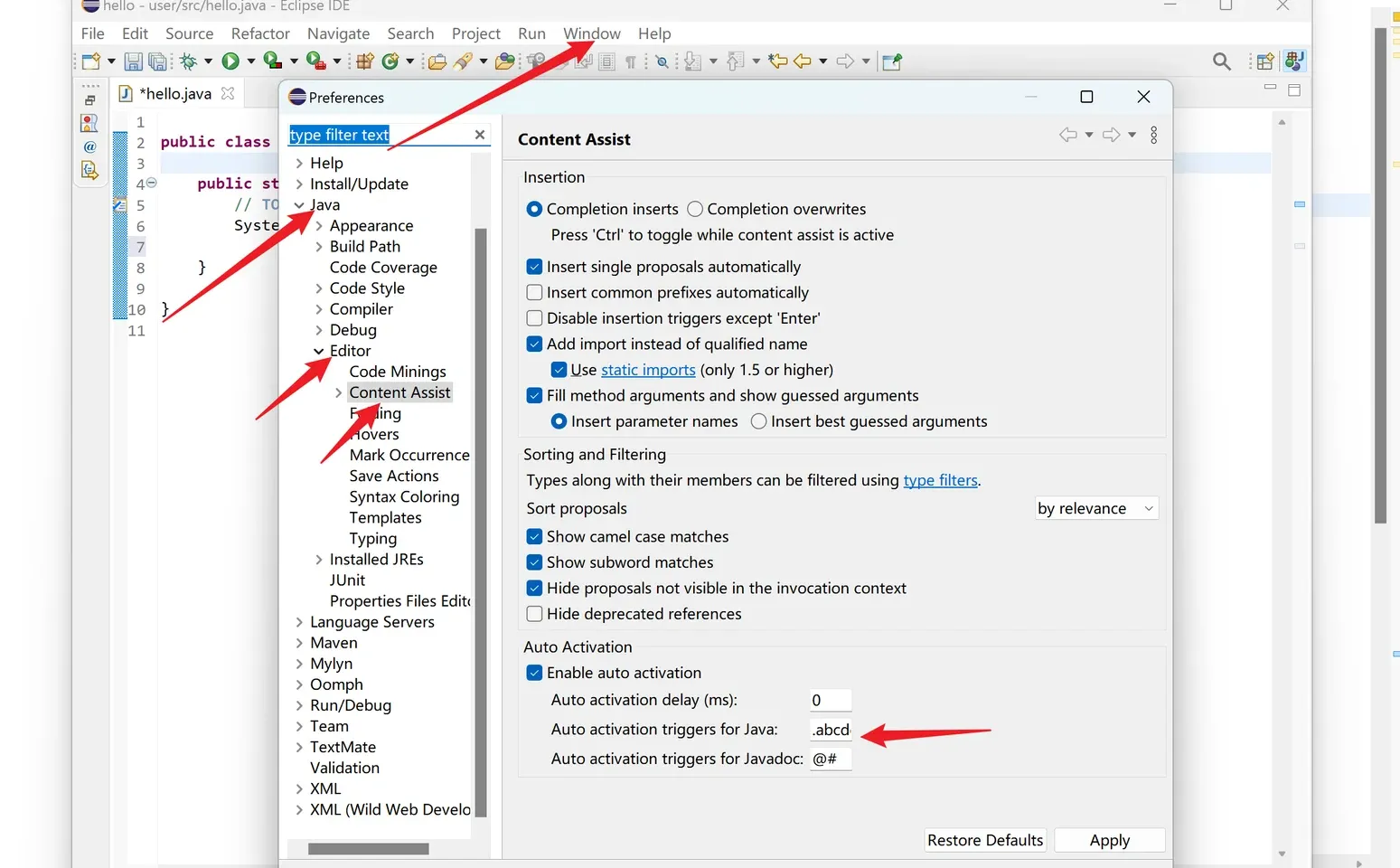
Task: Click the New Java Package icon
Action: pos(365,61)
